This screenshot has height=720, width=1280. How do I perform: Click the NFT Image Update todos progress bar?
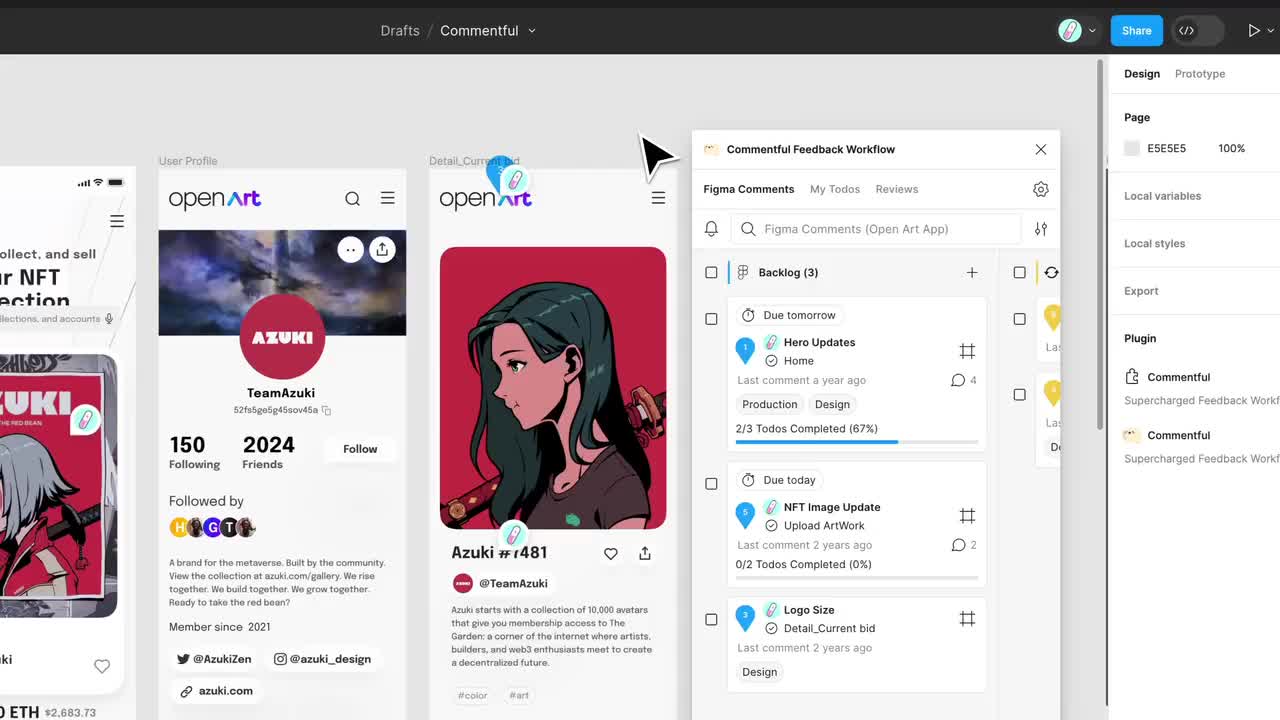click(x=857, y=578)
